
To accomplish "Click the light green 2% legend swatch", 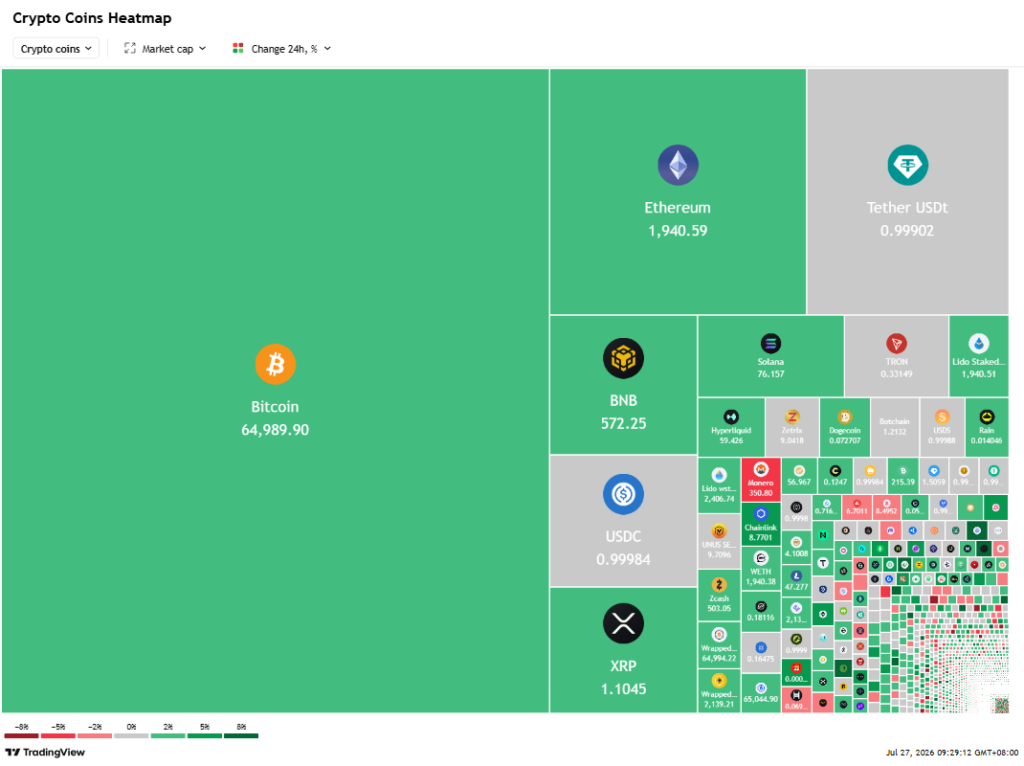I will click(168, 736).
